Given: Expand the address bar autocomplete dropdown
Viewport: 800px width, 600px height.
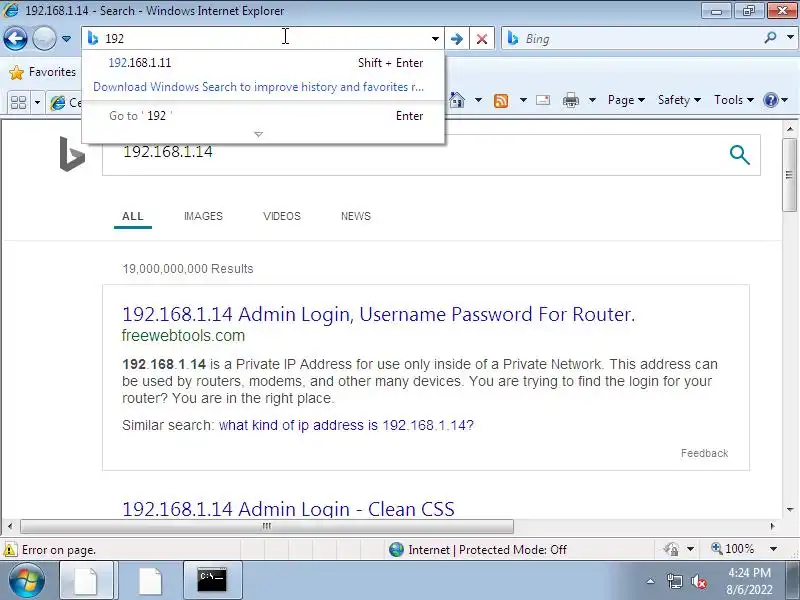Looking at the screenshot, I should tap(435, 39).
